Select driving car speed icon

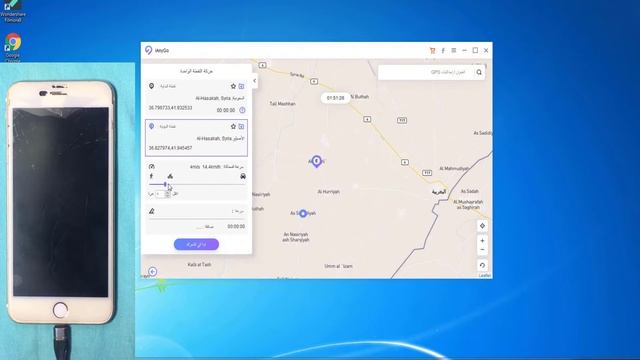[x=243, y=176]
